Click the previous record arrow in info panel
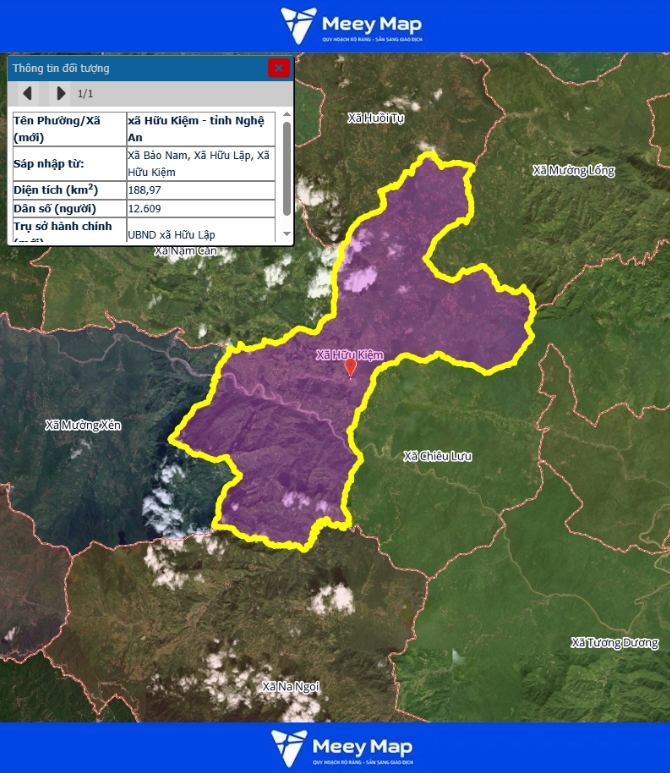 [x=28, y=93]
